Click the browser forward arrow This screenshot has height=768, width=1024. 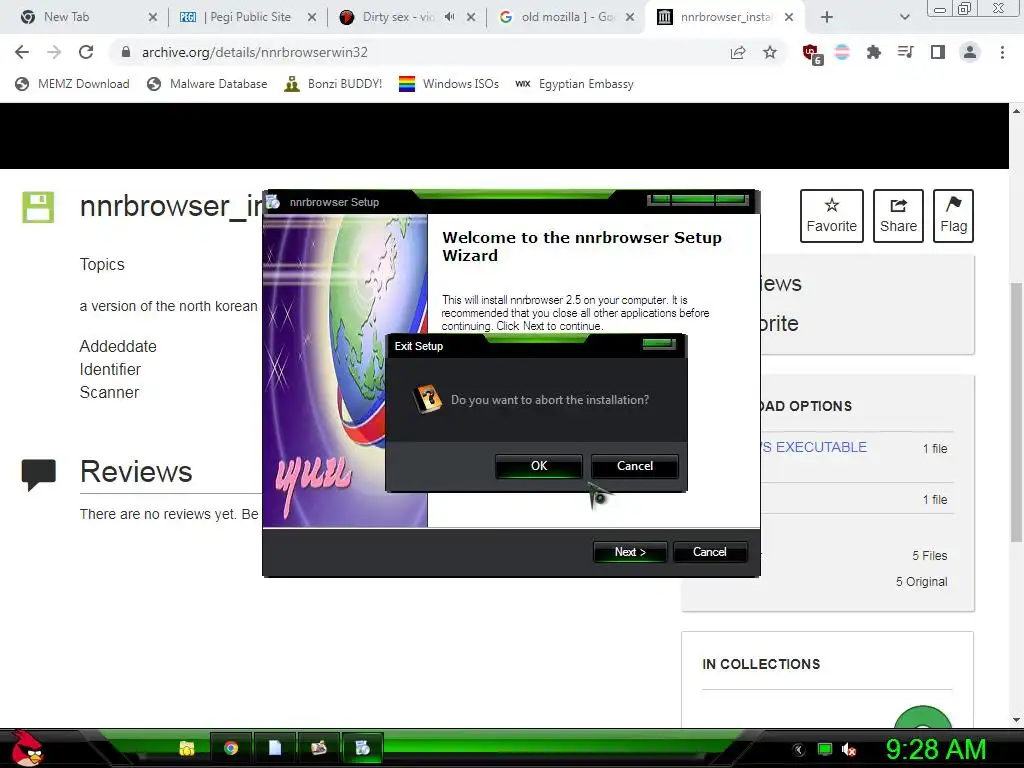point(54,52)
